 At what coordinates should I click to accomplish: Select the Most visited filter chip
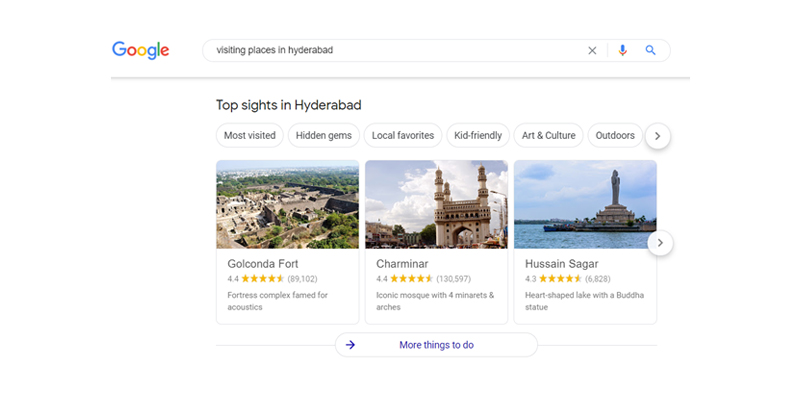coord(249,135)
